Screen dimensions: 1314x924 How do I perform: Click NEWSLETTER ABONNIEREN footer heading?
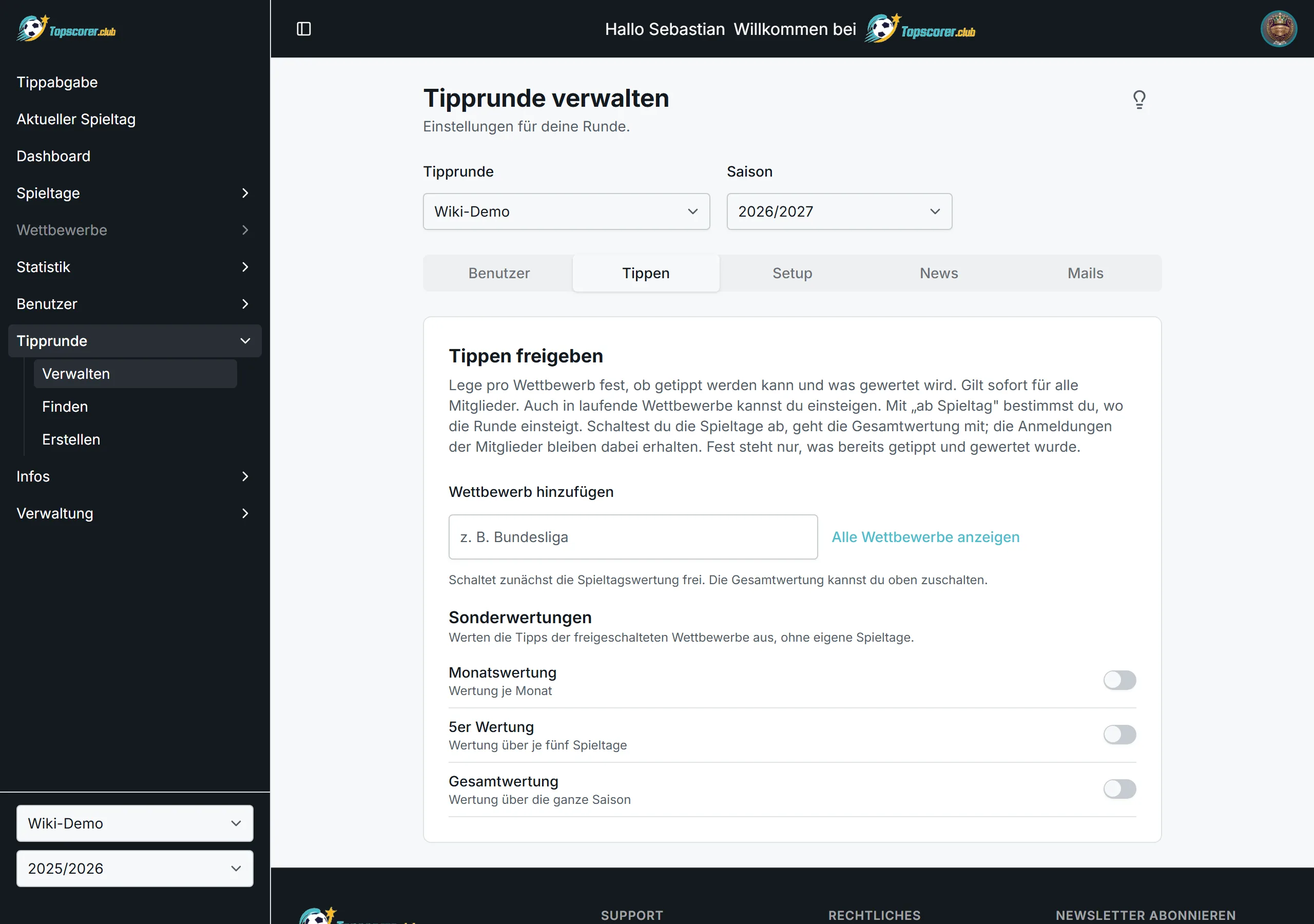point(1145,915)
